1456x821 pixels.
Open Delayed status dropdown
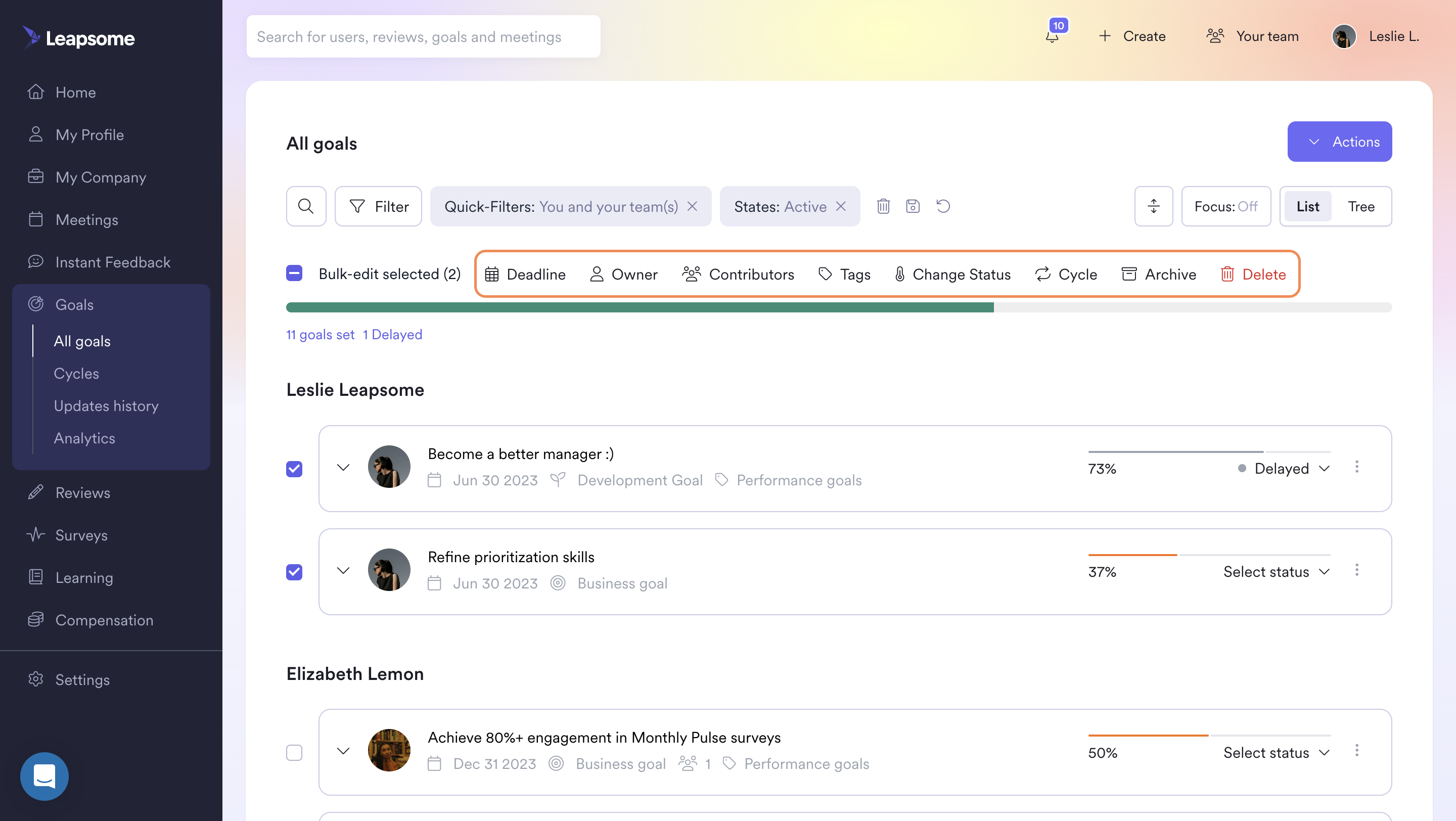coord(1283,469)
